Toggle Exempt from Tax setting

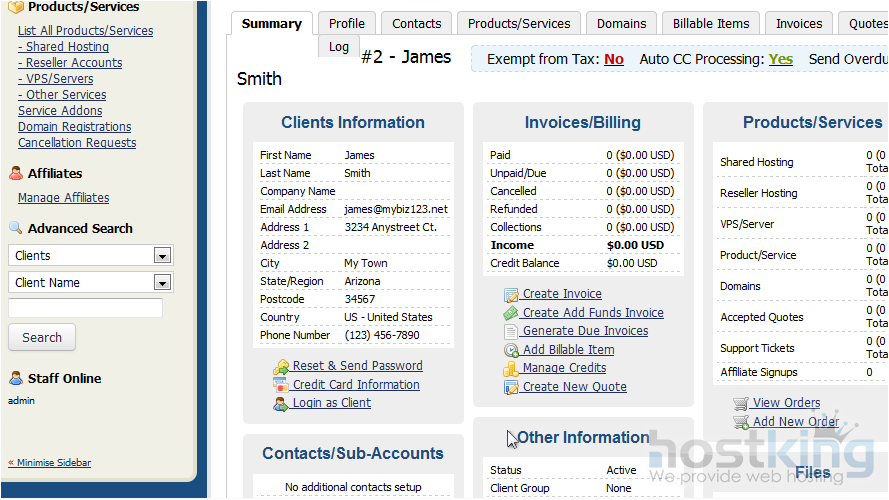coord(614,59)
